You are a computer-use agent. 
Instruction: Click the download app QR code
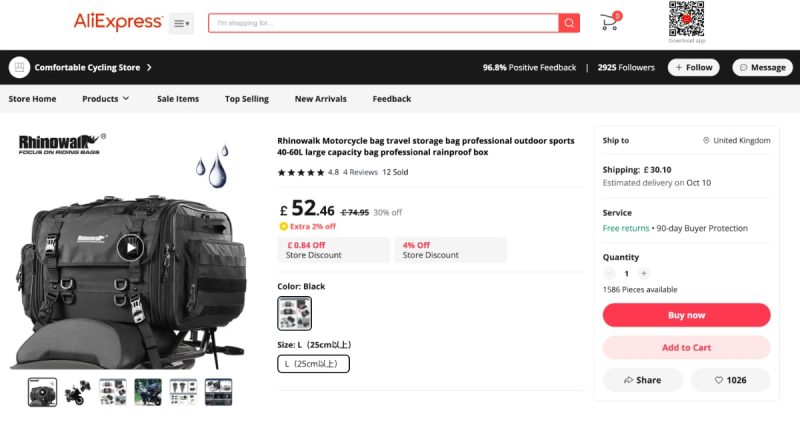[686, 19]
